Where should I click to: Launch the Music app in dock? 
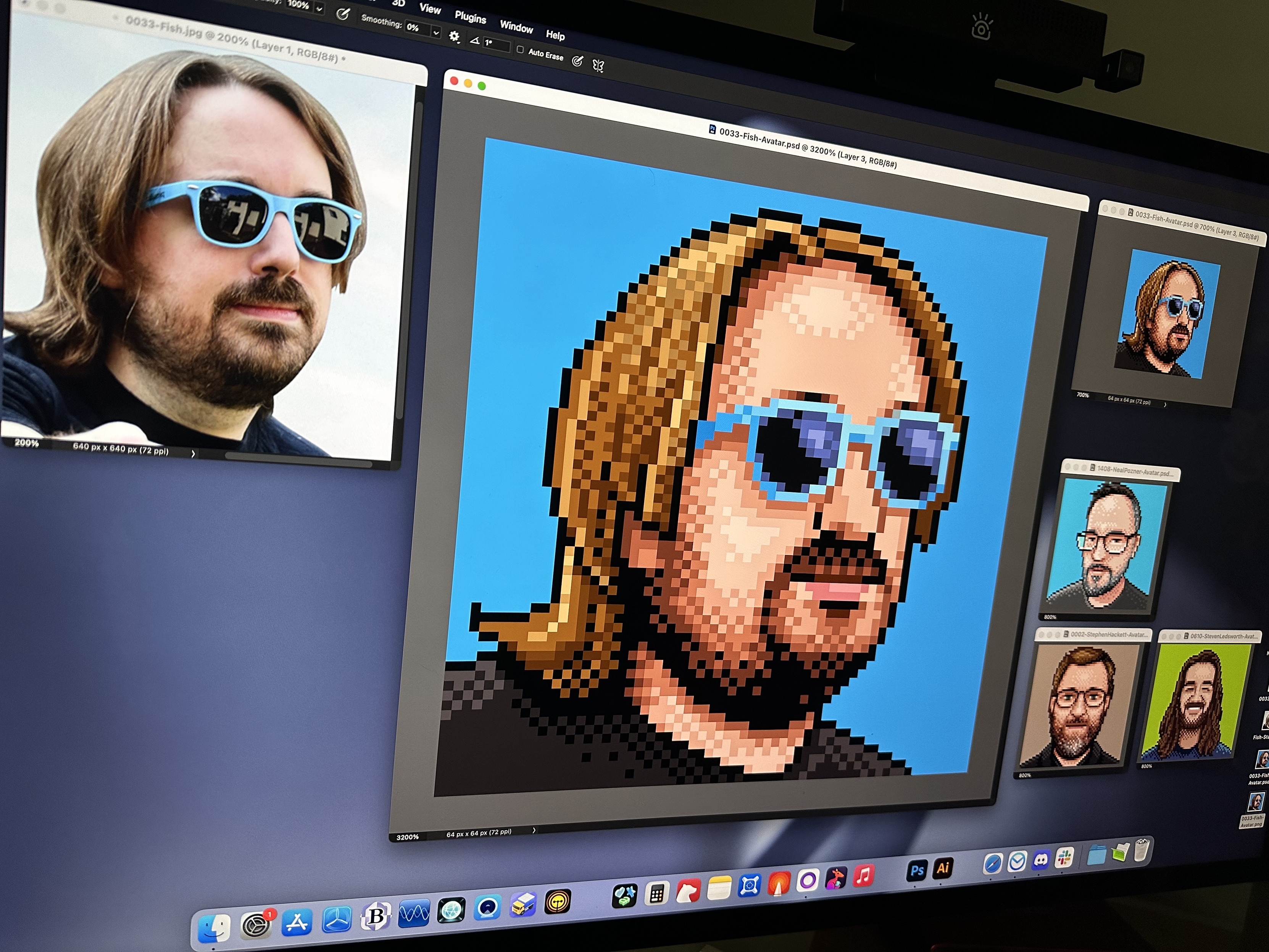(863, 876)
